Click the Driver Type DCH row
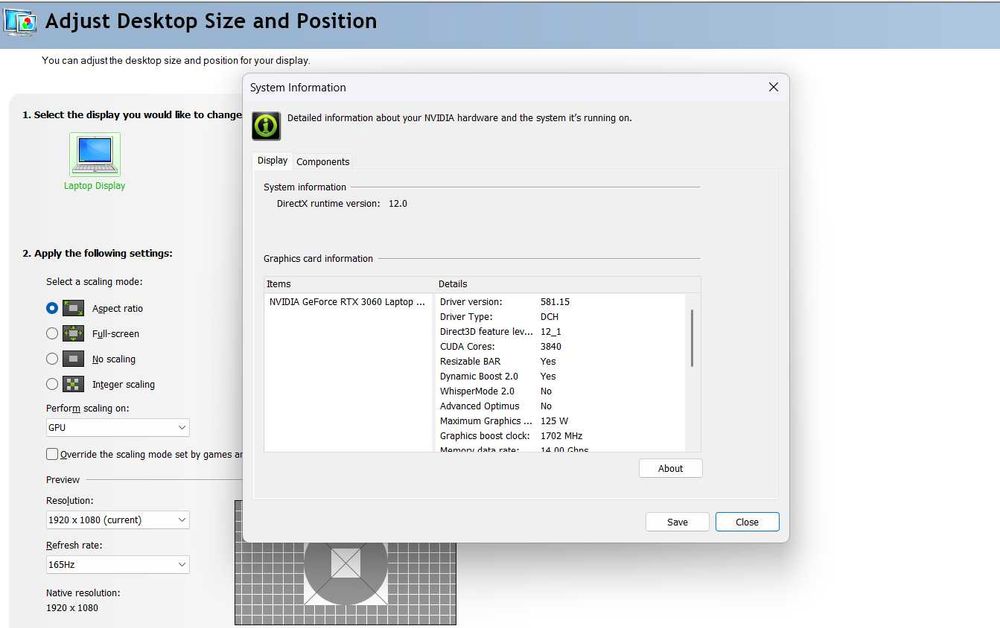The image size is (1000, 628). pos(561,317)
